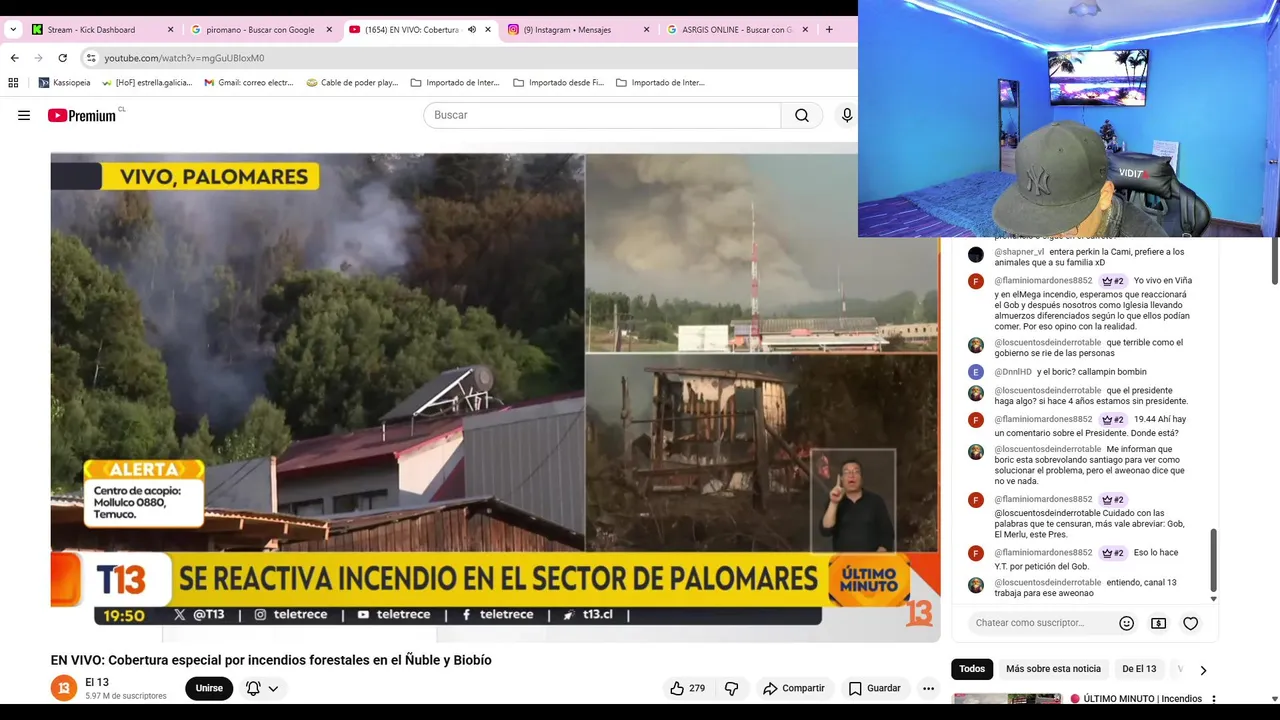
Task: Go back in browser history
Action: (14, 58)
